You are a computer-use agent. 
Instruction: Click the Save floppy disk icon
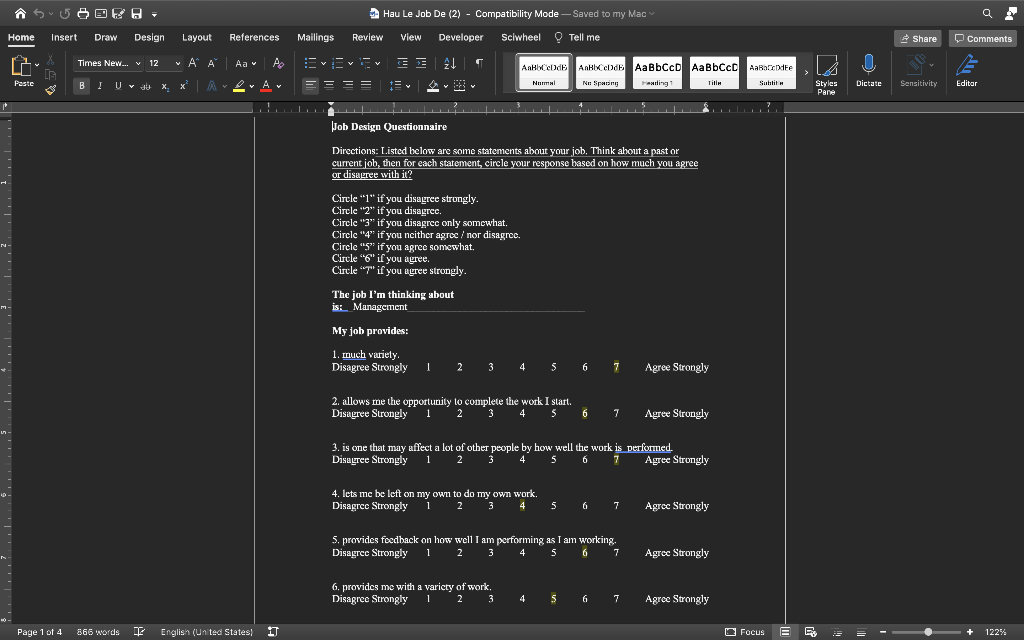[x=136, y=13]
